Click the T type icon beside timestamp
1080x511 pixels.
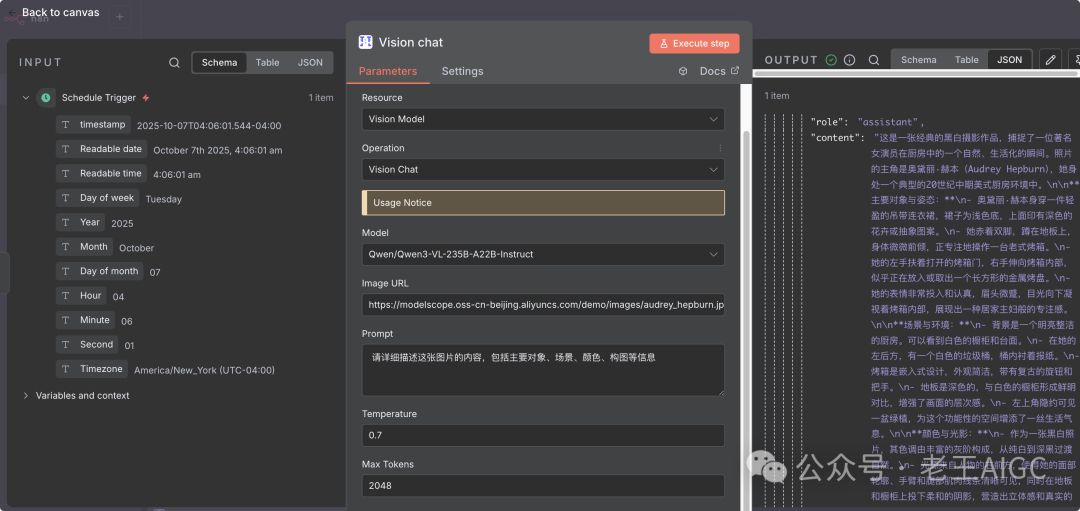66,125
